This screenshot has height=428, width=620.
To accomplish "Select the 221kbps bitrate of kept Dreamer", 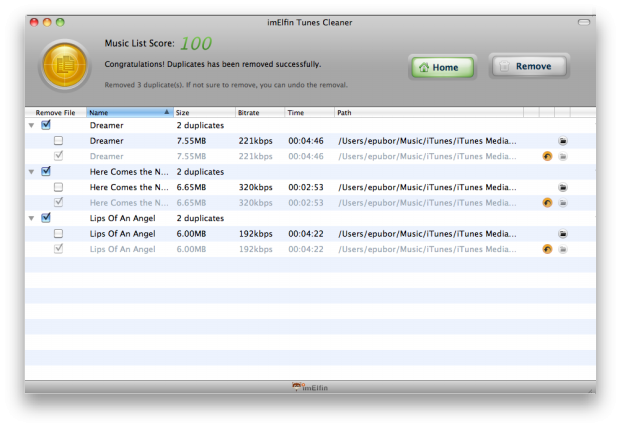I will 255,141.
